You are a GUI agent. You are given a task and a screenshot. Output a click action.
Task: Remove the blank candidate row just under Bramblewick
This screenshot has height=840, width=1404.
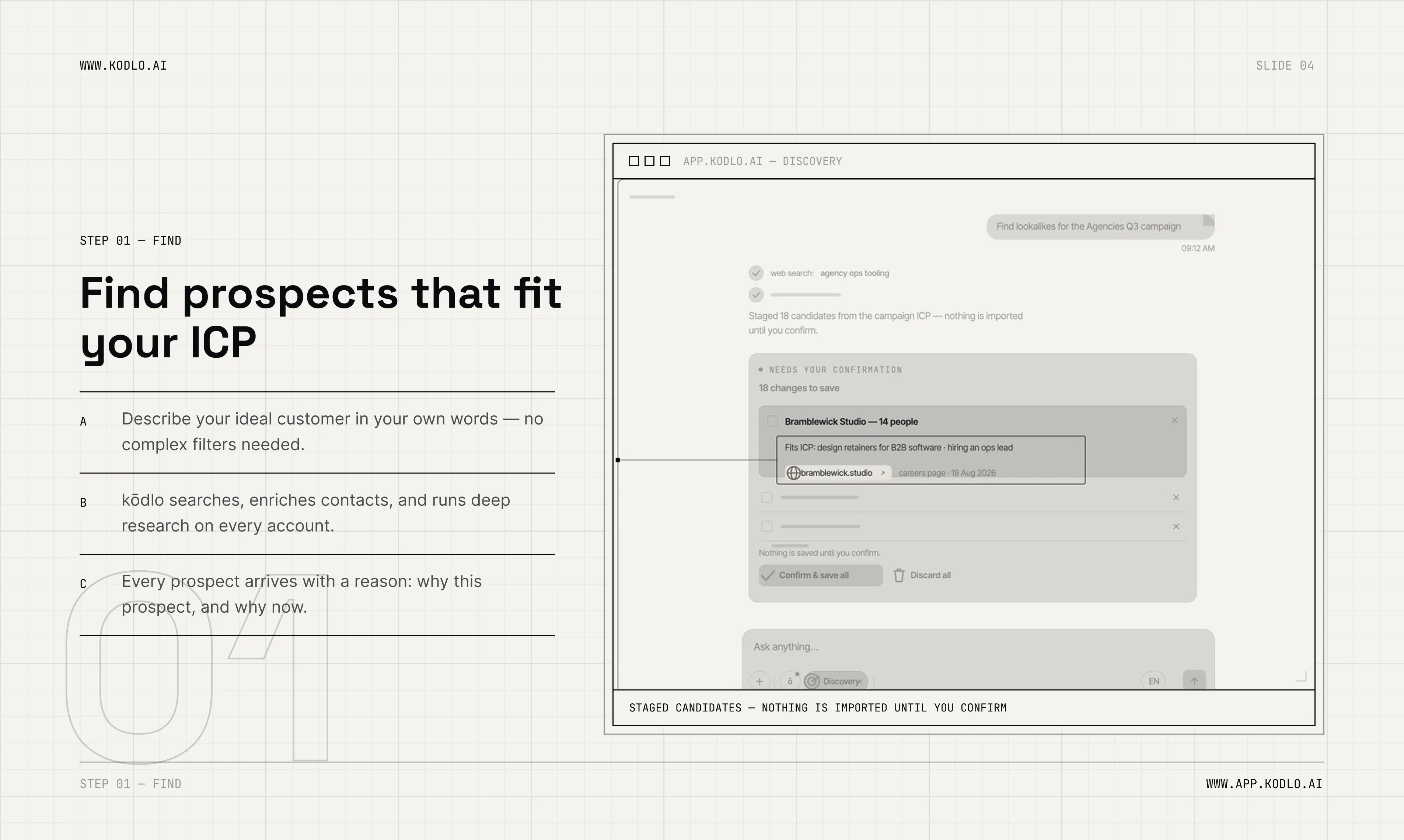pos(1176,497)
